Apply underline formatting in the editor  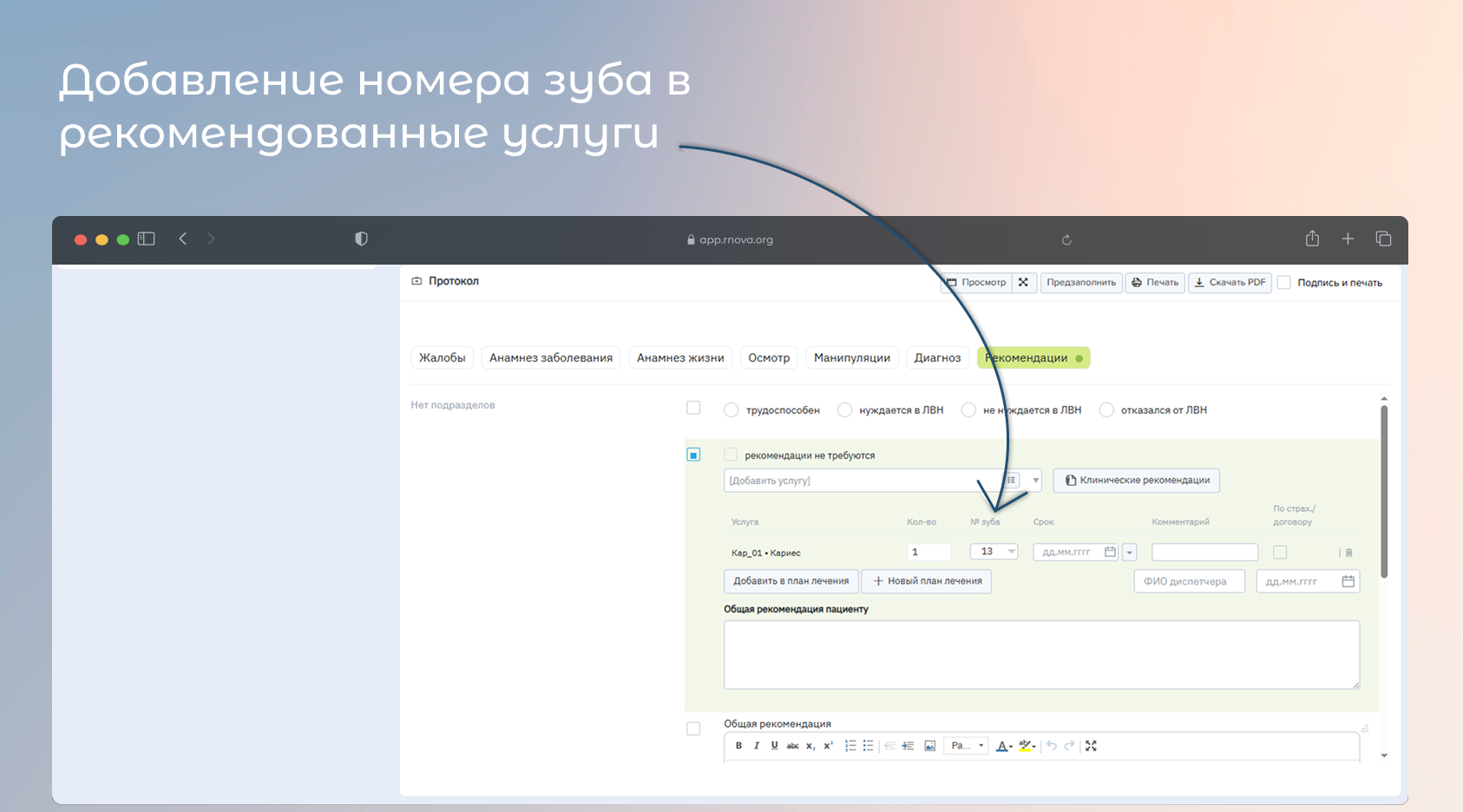tap(774, 746)
